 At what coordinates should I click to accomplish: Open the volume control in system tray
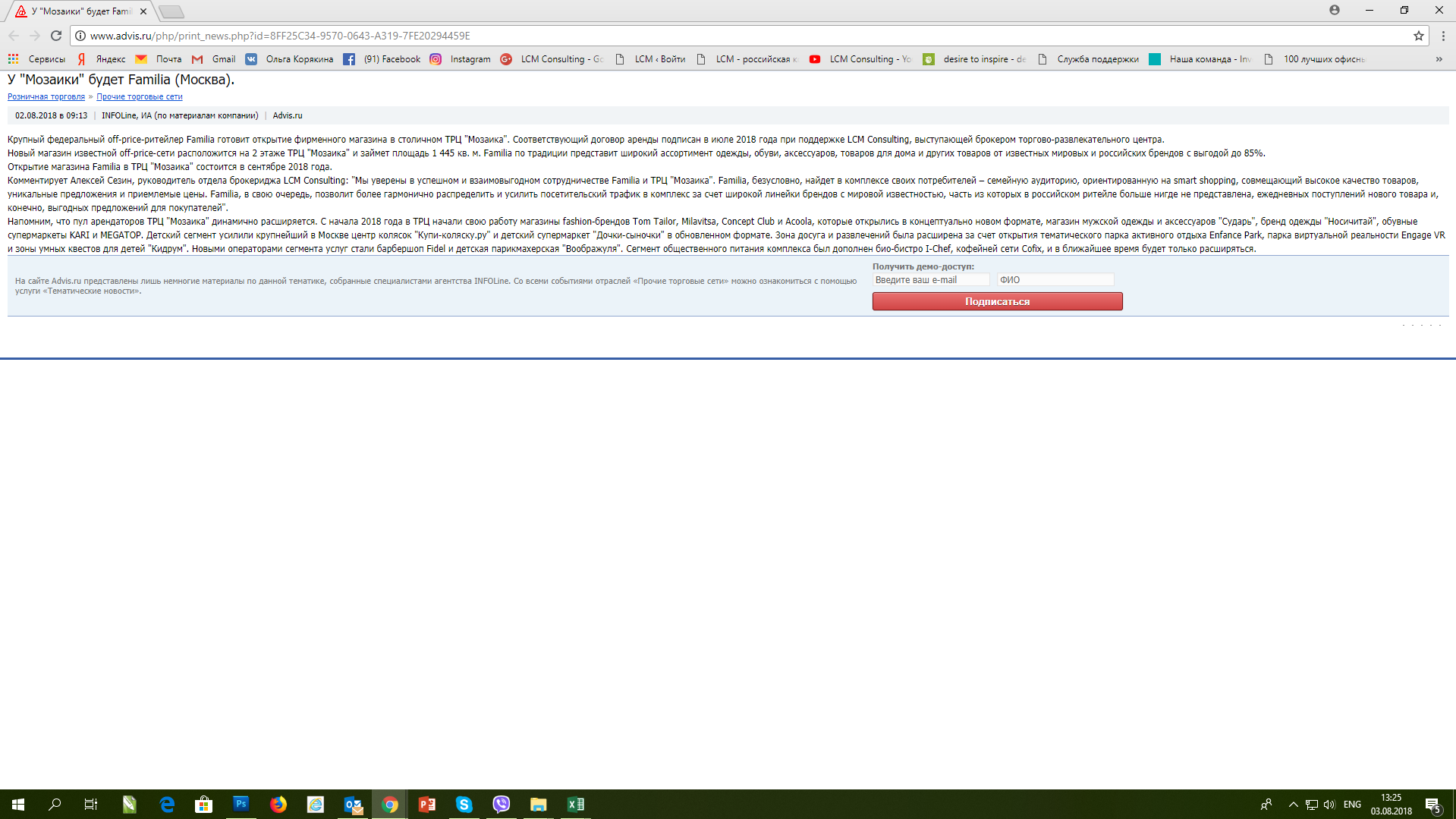[1329, 805]
